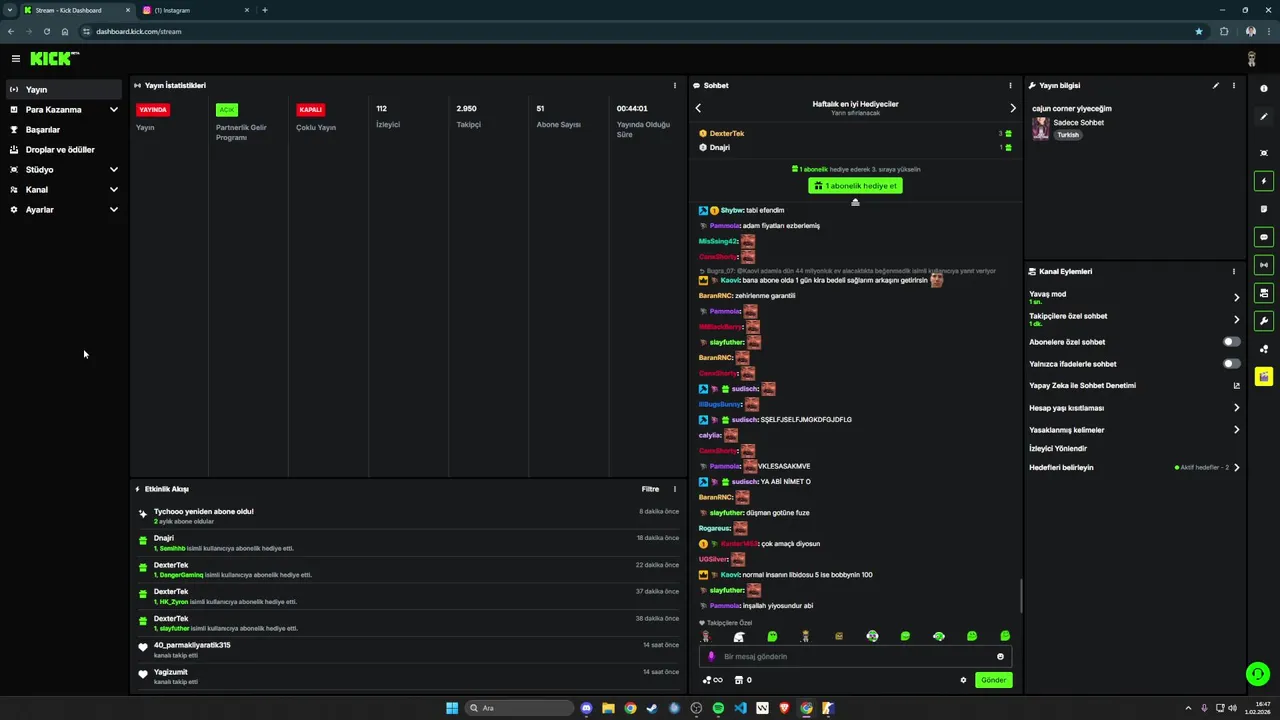Image resolution: width=1280 pixels, height=720 pixels.
Task: Click the broadcast signal icon in the right toolbar
Action: (x=1264, y=265)
